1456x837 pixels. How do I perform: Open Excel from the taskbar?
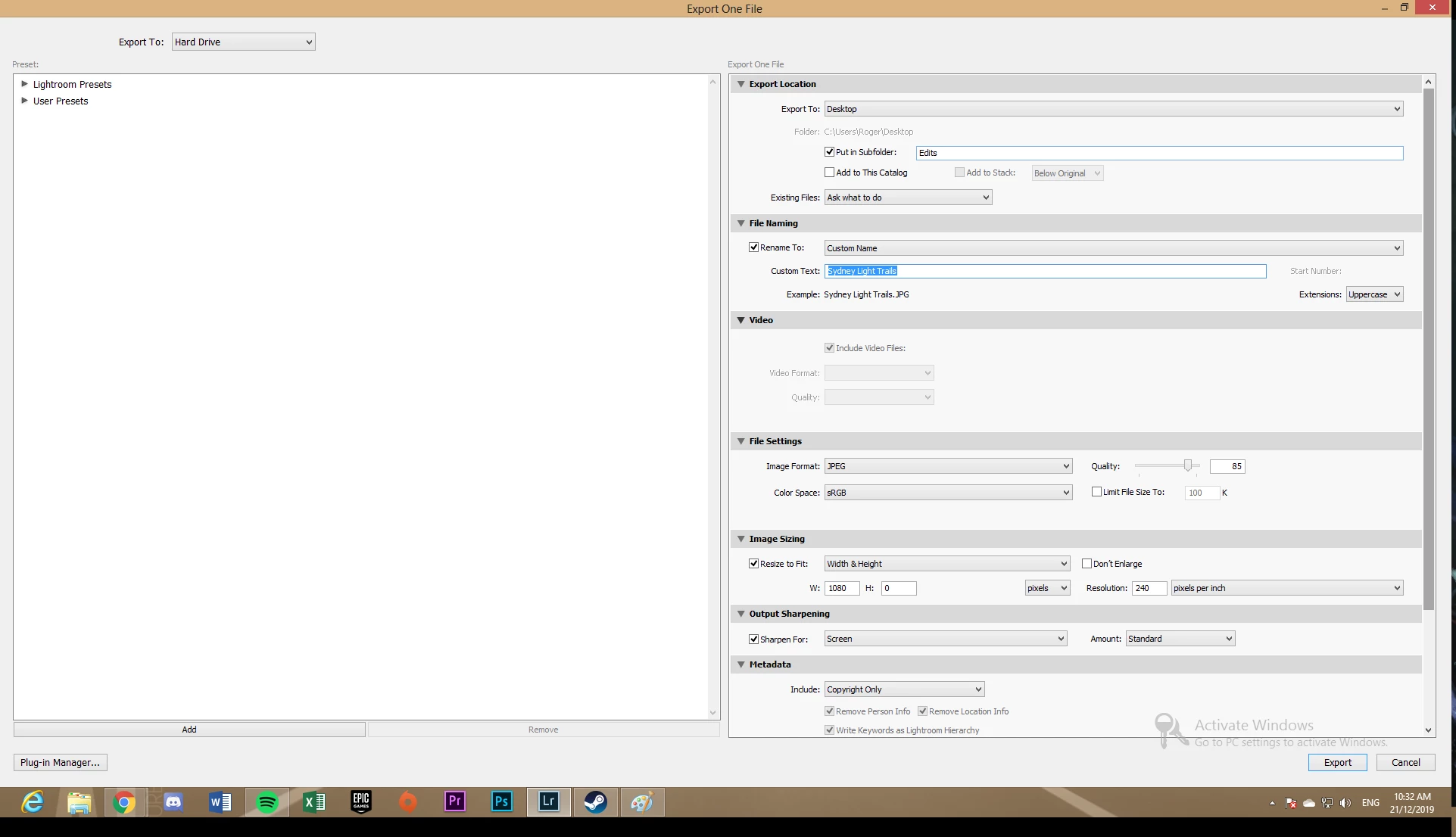(x=313, y=801)
